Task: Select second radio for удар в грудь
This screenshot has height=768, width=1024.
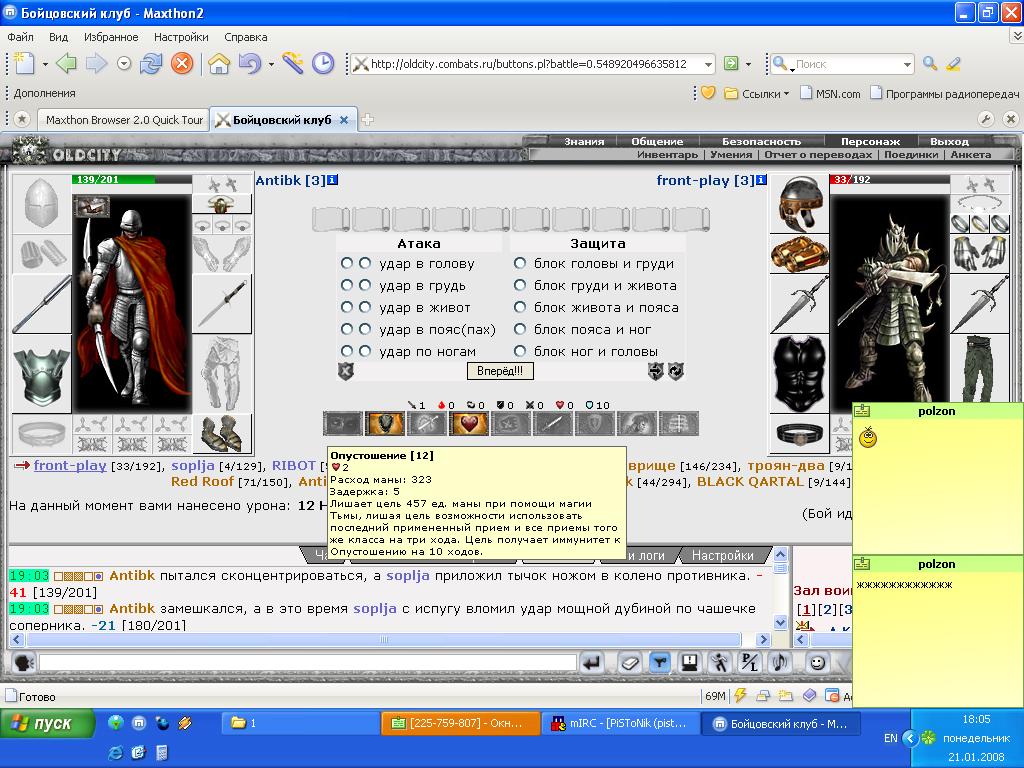Action: tap(364, 285)
